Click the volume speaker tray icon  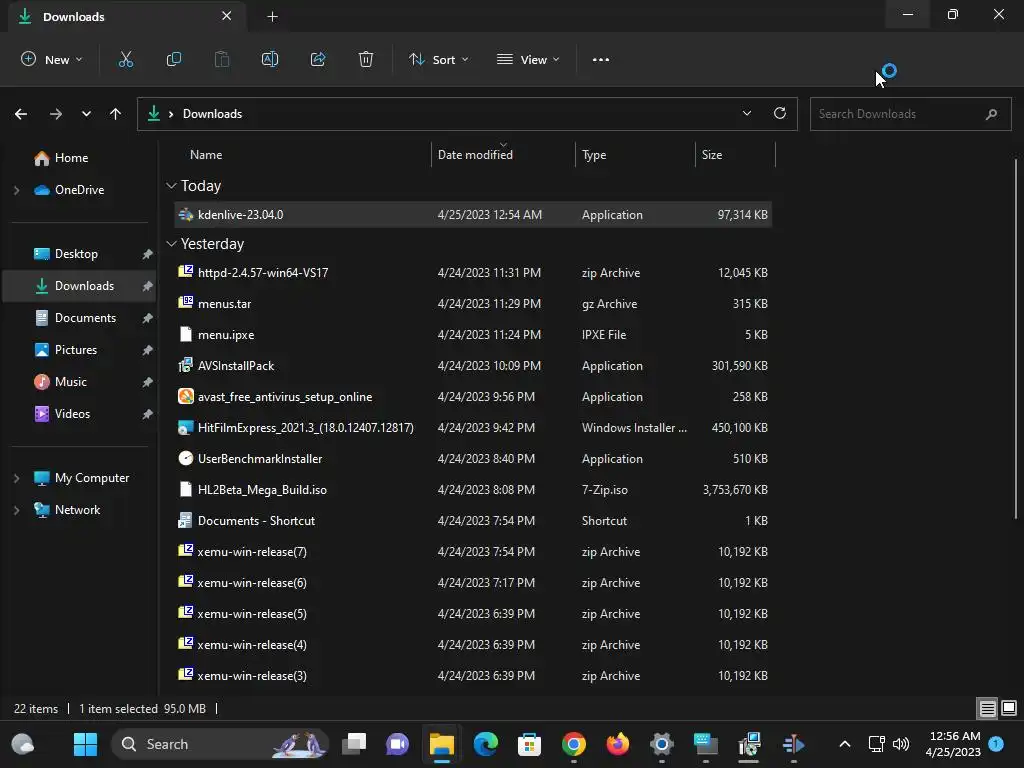tap(901, 744)
